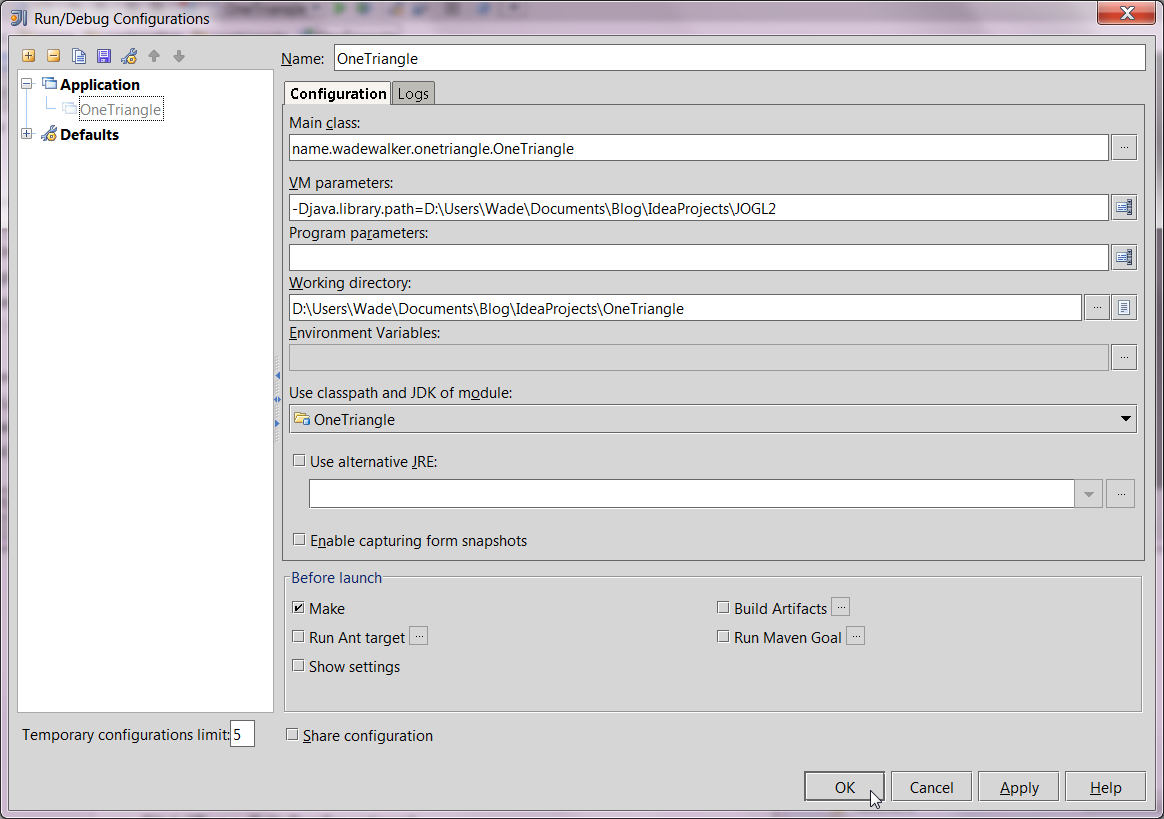Apply the configuration changes
This screenshot has width=1164, height=819.
pyautogui.click(x=1017, y=786)
